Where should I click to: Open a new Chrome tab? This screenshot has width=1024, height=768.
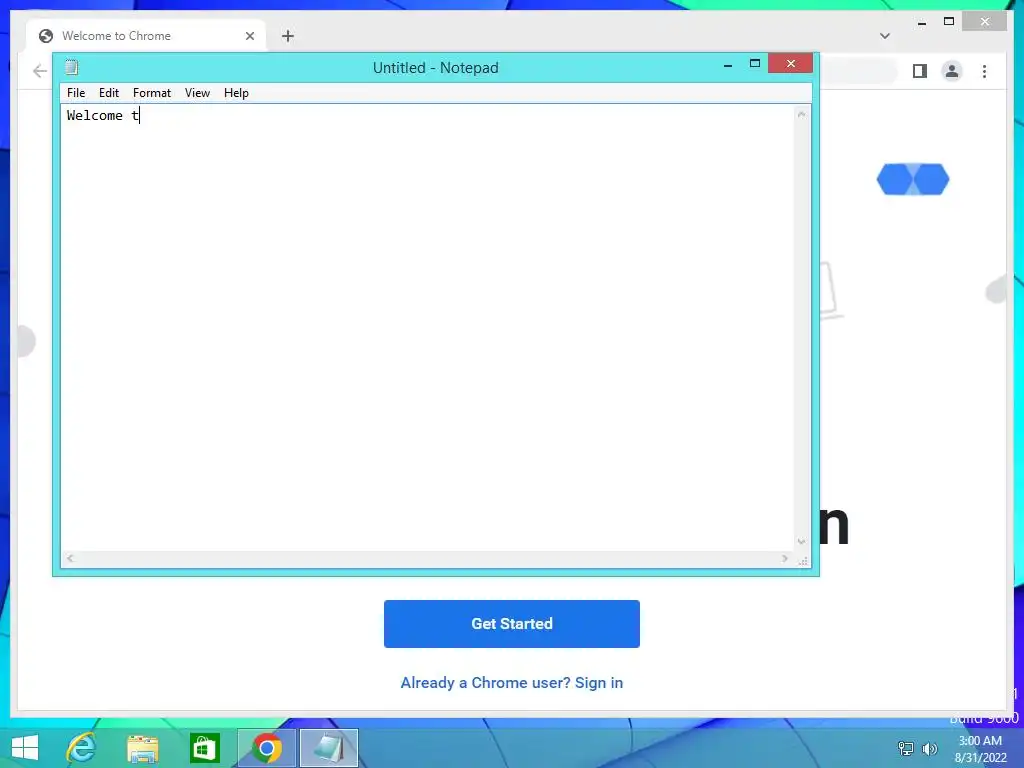tap(288, 36)
